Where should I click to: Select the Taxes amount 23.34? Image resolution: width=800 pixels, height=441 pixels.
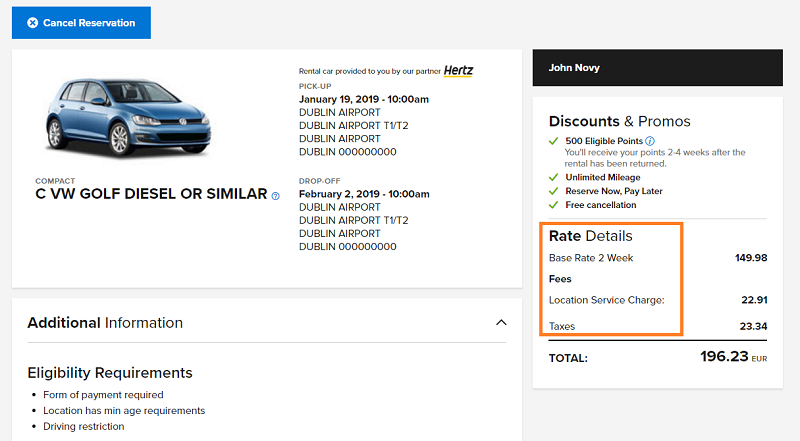click(x=754, y=326)
